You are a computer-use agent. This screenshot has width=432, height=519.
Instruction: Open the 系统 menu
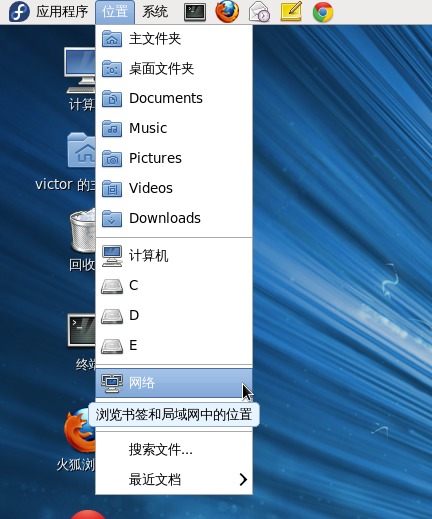pos(155,12)
